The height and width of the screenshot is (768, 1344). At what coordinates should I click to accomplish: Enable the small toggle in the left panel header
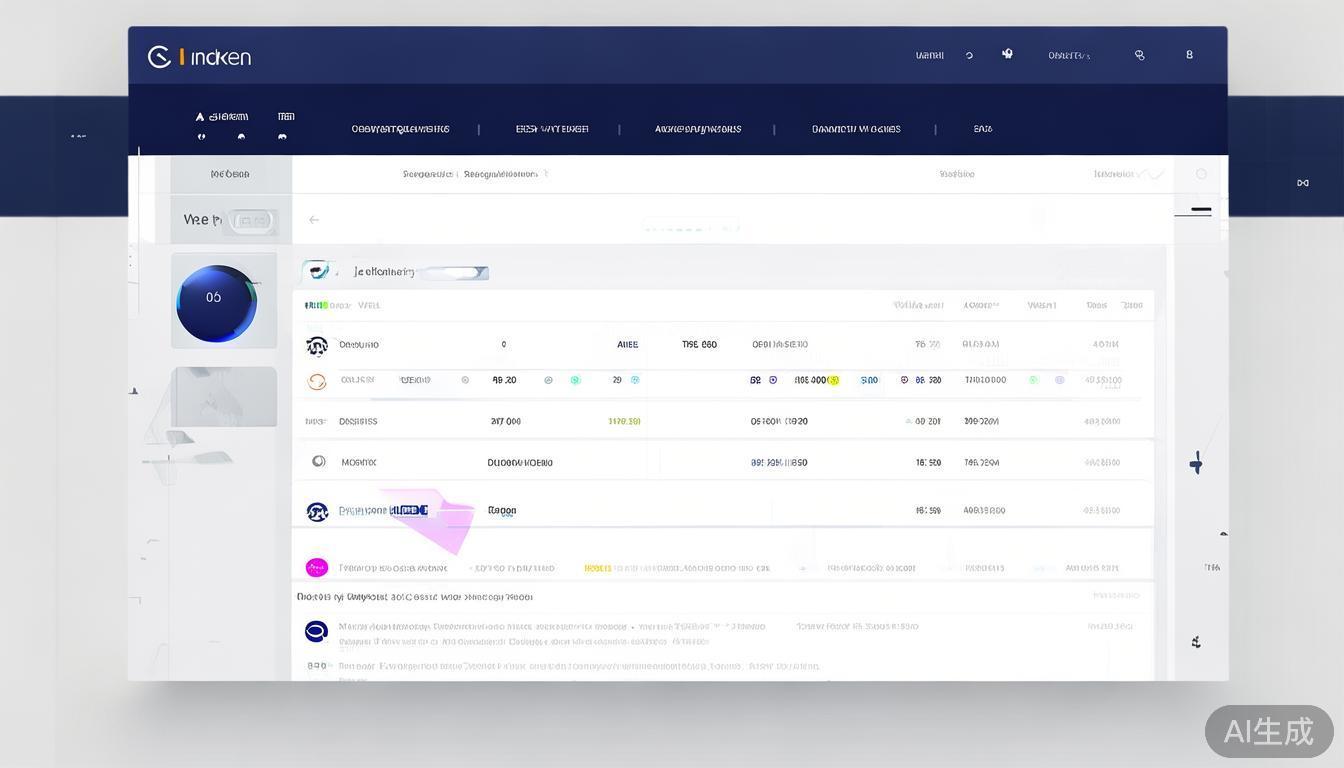[x=252, y=220]
